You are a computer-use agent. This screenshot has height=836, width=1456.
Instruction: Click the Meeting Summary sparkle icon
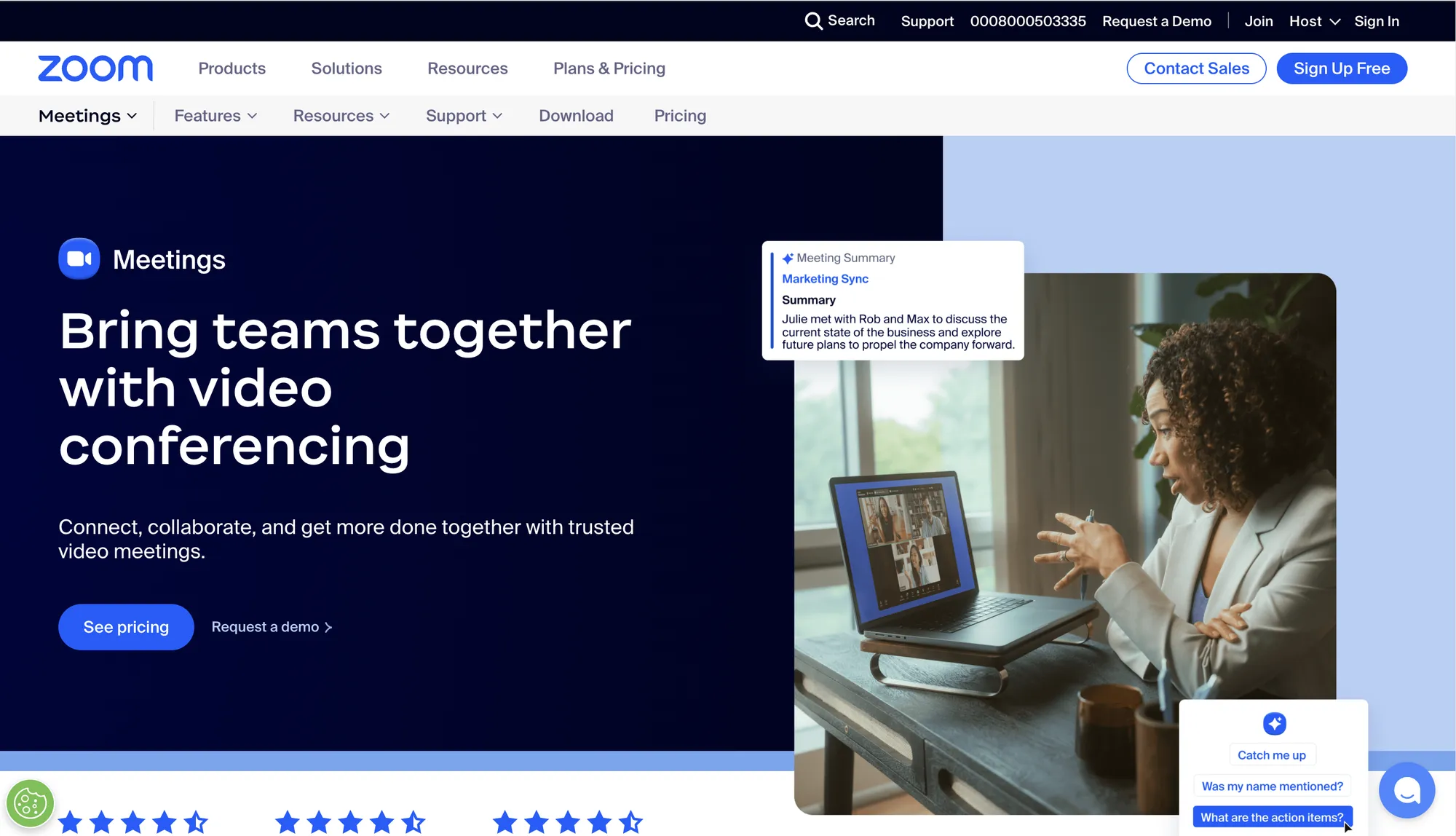point(788,259)
